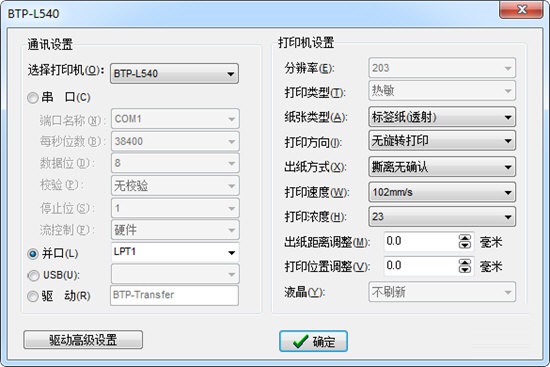Confirm settings with the 确定 button
This screenshot has height=367, width=550.
pyautogui.click(x=313, y=341)
